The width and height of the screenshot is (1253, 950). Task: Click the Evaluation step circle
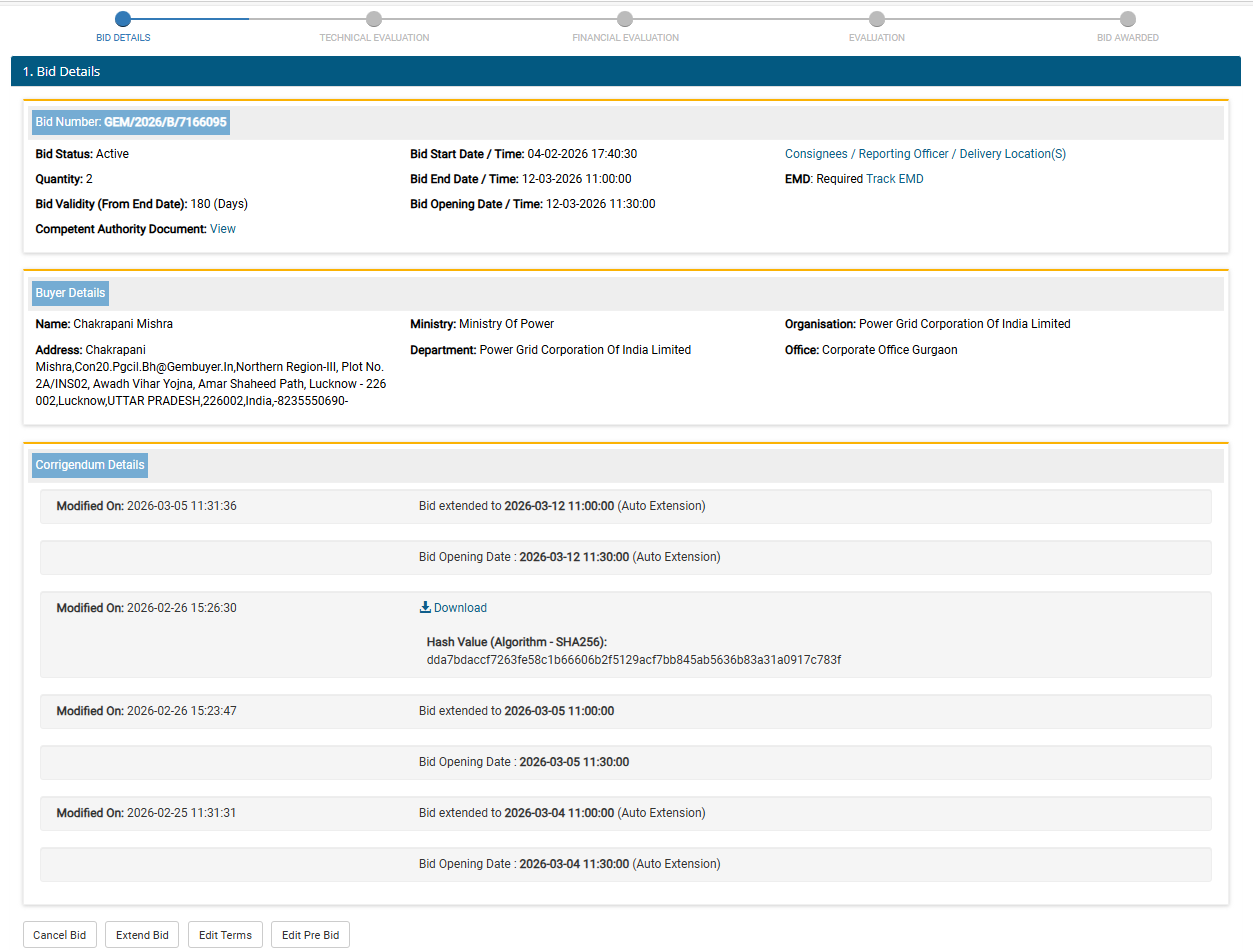877,19
